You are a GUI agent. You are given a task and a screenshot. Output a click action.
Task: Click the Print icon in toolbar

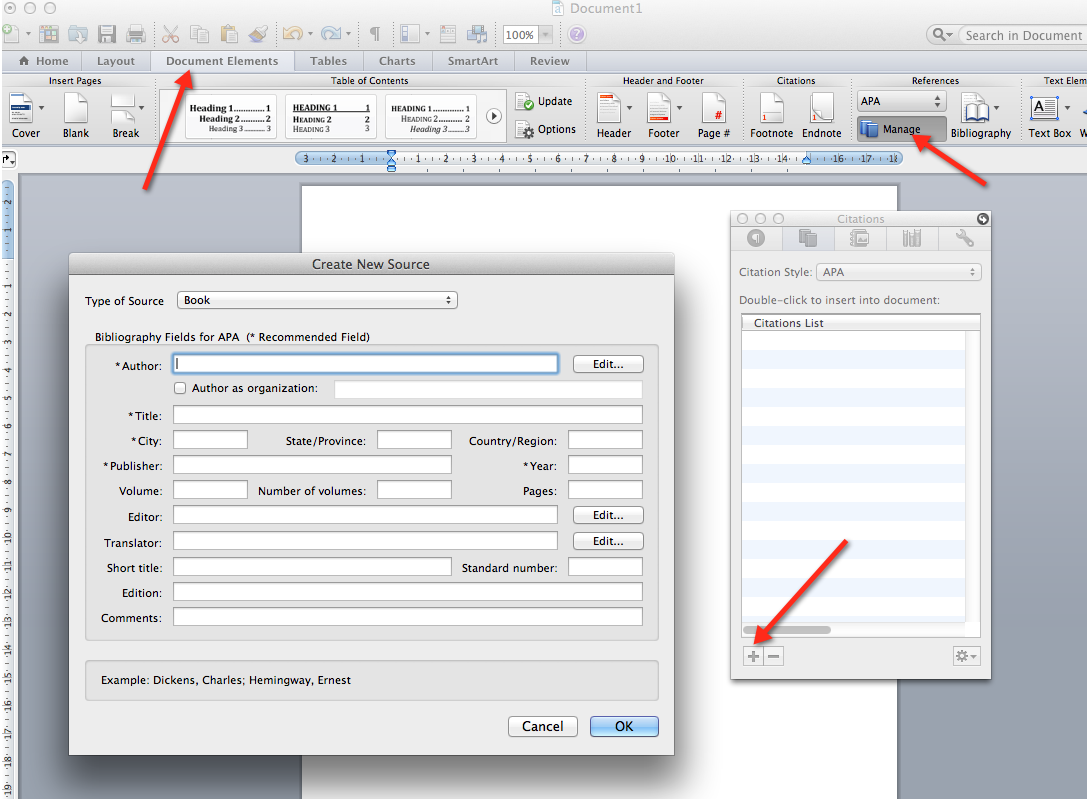136,34
